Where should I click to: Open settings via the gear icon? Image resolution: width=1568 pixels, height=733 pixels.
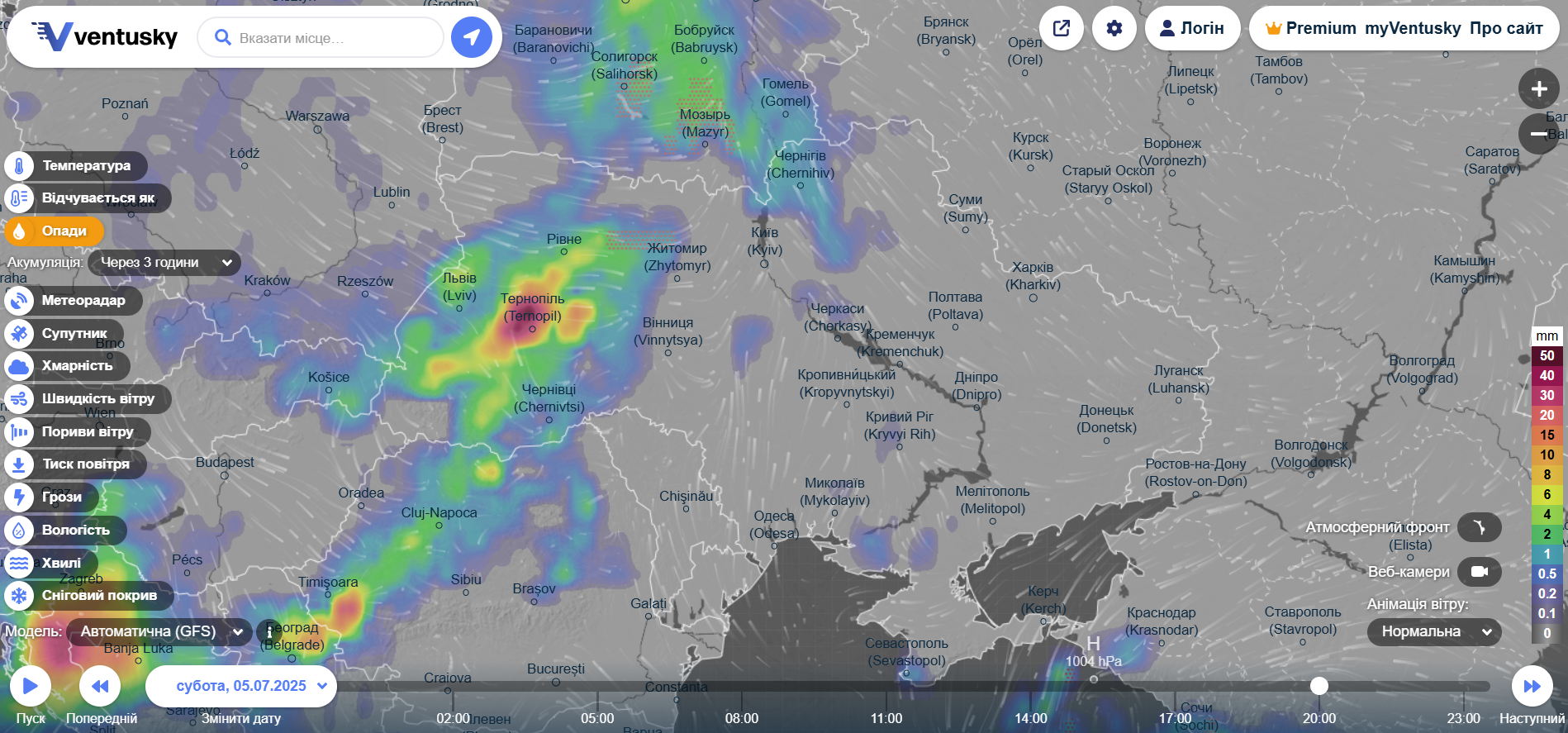click(x=1114, y=28)
